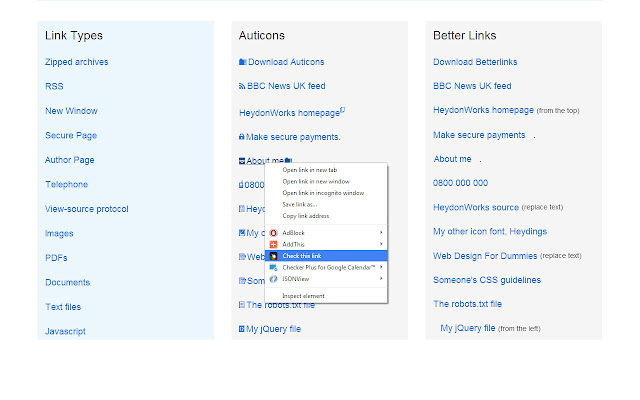The image size is (640, 400).
Task: Open the New Window link
Action: click(71, 111)
